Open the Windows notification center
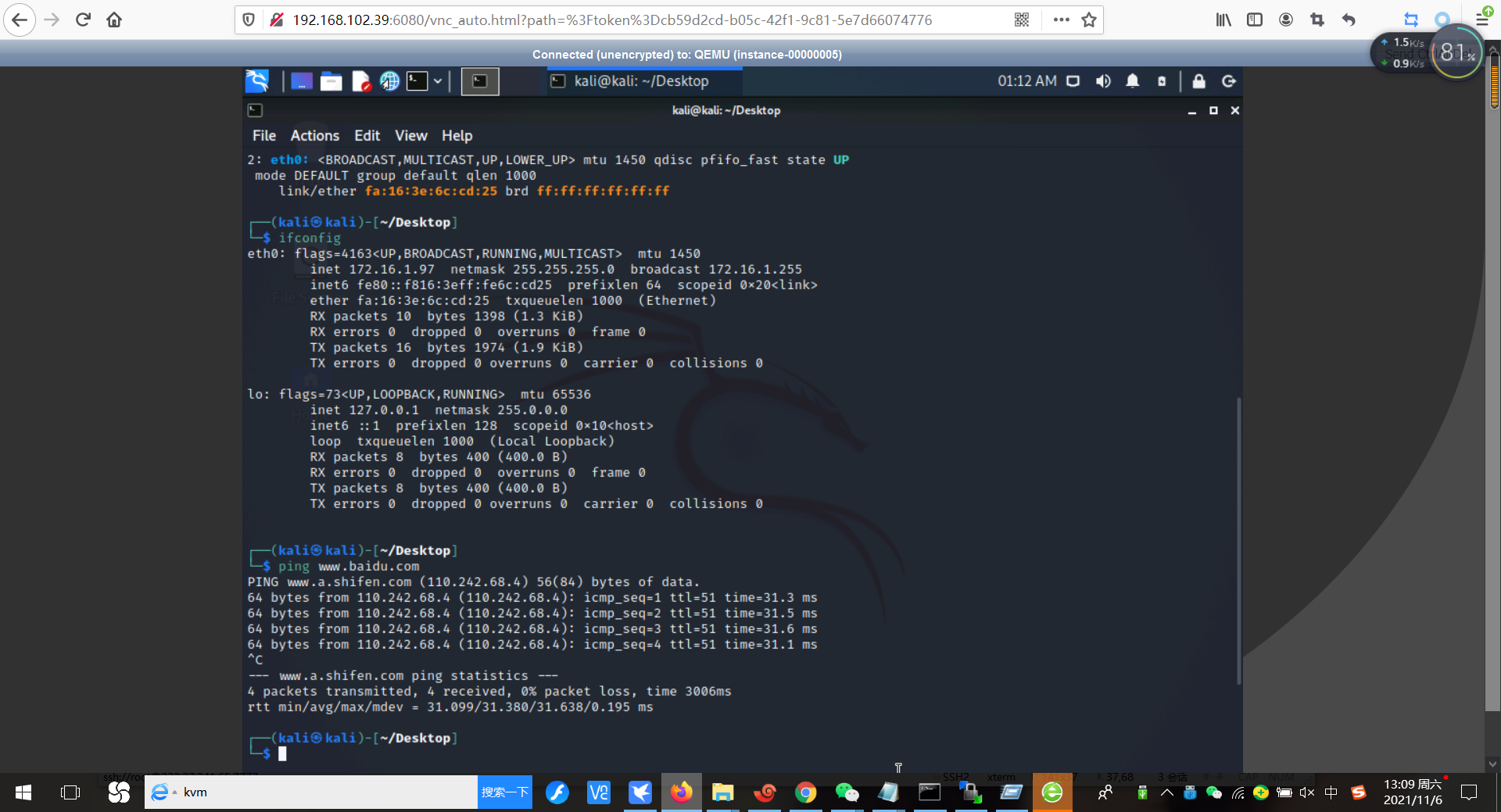This screenshot has width=1501, height=812. [x=1469, y=792]
